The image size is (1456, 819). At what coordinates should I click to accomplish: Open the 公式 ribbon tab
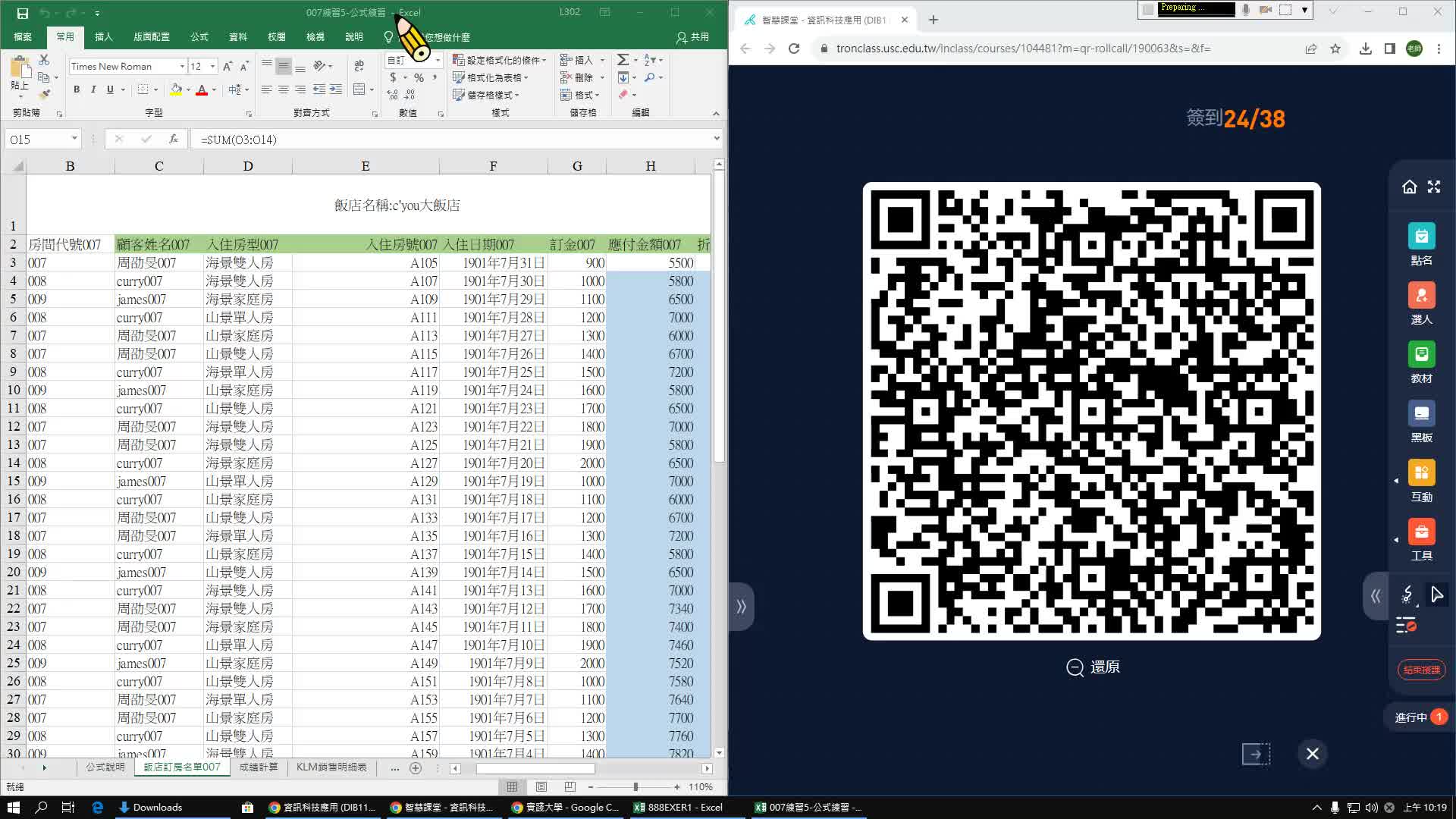(x=199, y=36)
